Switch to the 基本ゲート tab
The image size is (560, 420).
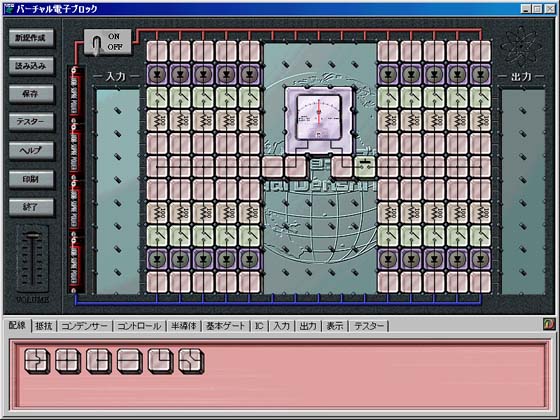coord(225,326)
